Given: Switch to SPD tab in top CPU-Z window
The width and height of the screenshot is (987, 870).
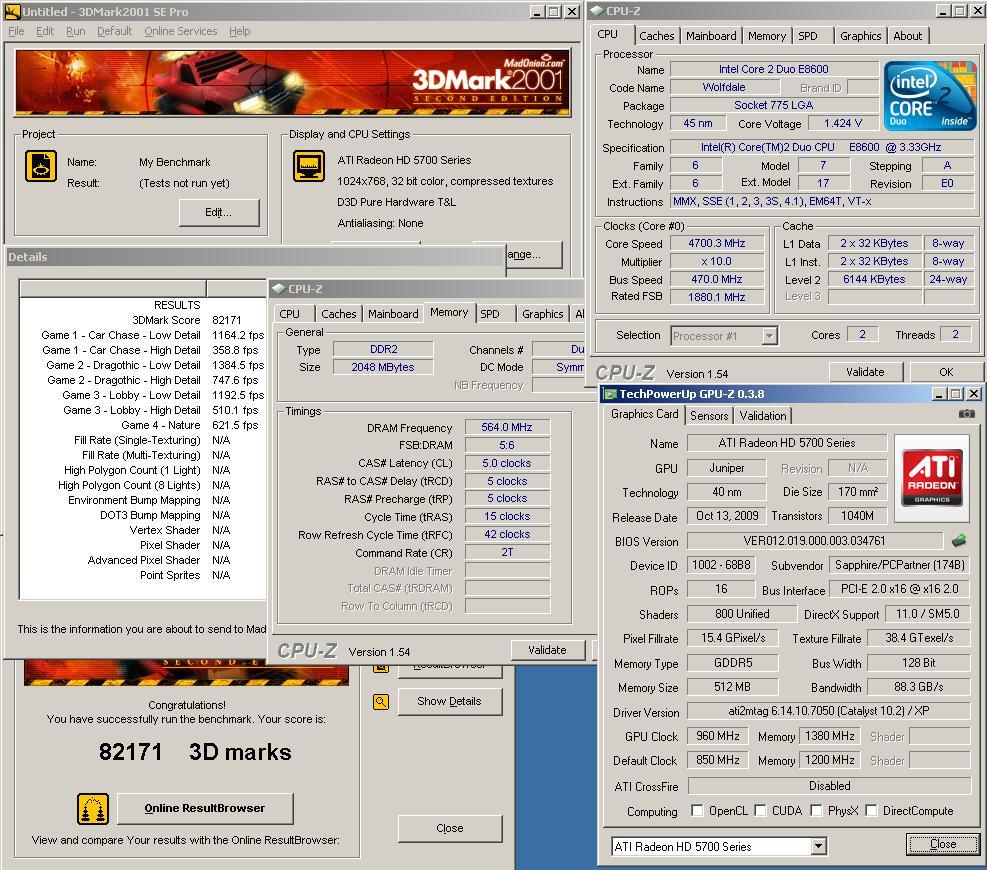Looking at the screenshot, I should tap(808, 36).
